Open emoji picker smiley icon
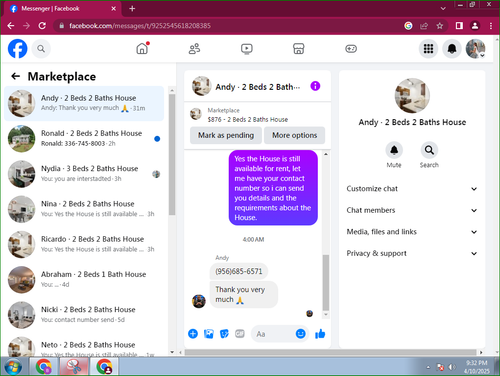Viewport: 500px width, 376px height. point(300,334)
